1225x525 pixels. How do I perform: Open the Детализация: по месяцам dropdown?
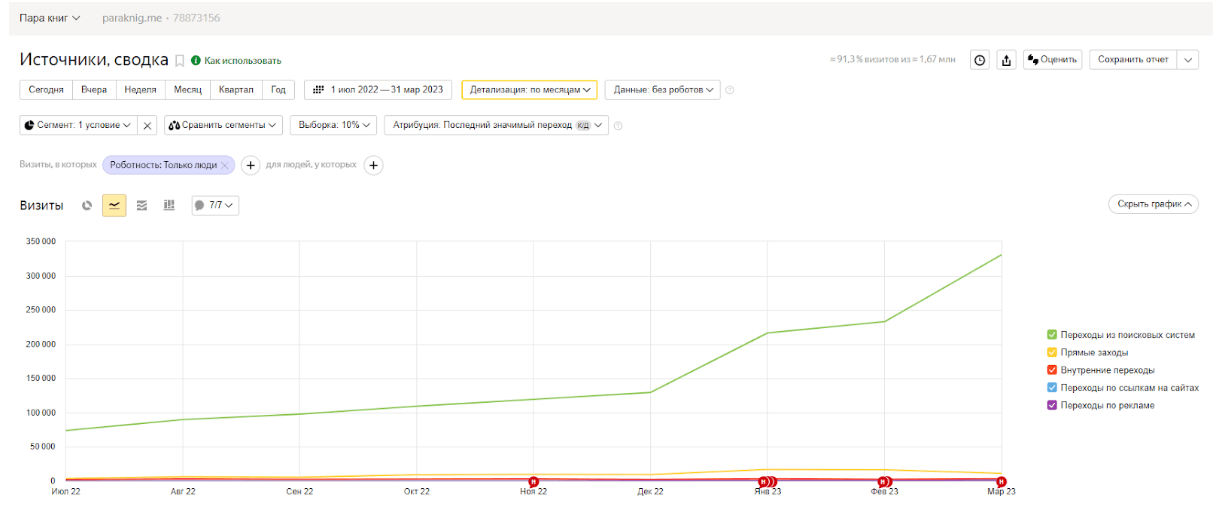coord(529,89)
